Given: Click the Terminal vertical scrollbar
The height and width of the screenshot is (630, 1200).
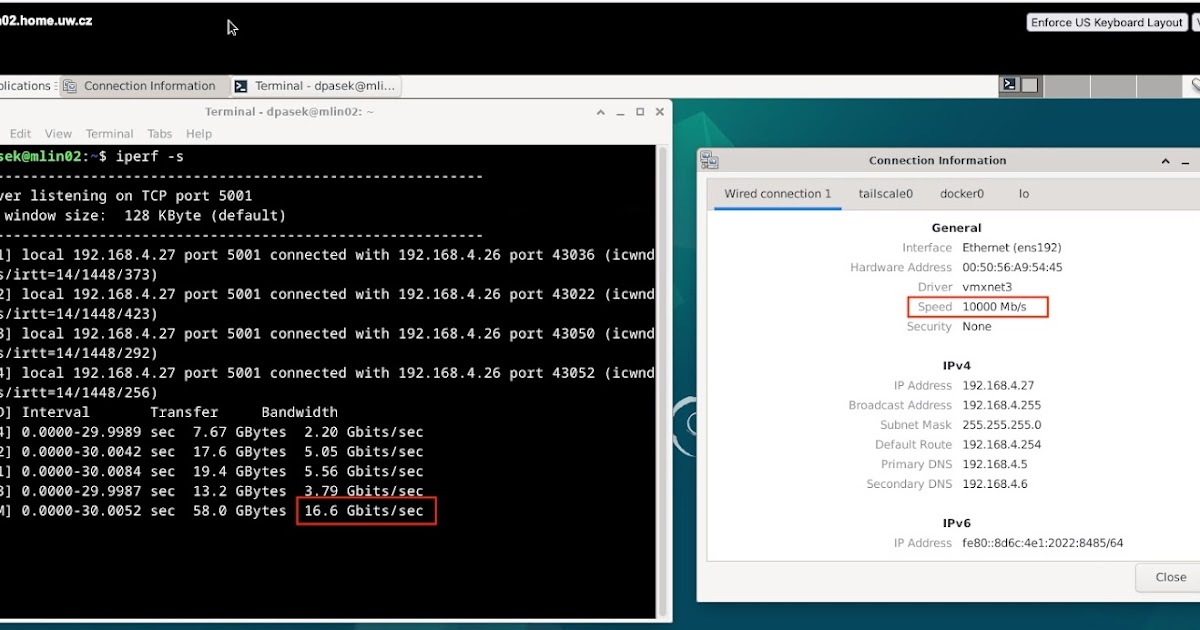Looking at the screenshot, I should 661,380.
